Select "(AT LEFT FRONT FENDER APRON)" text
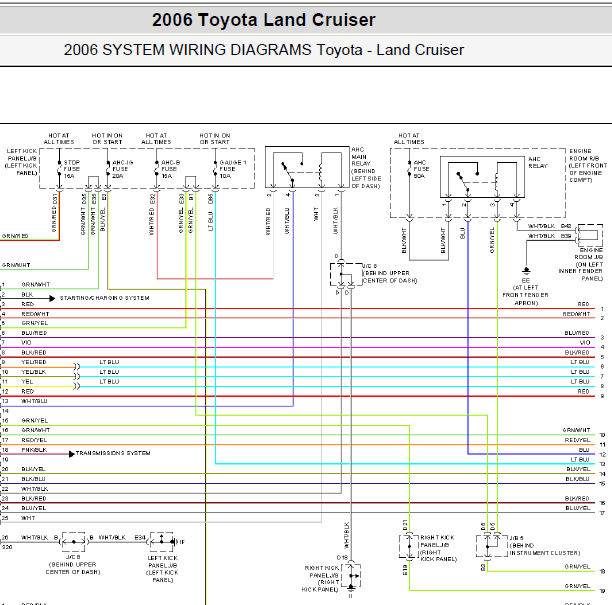 tap(525, 295)
